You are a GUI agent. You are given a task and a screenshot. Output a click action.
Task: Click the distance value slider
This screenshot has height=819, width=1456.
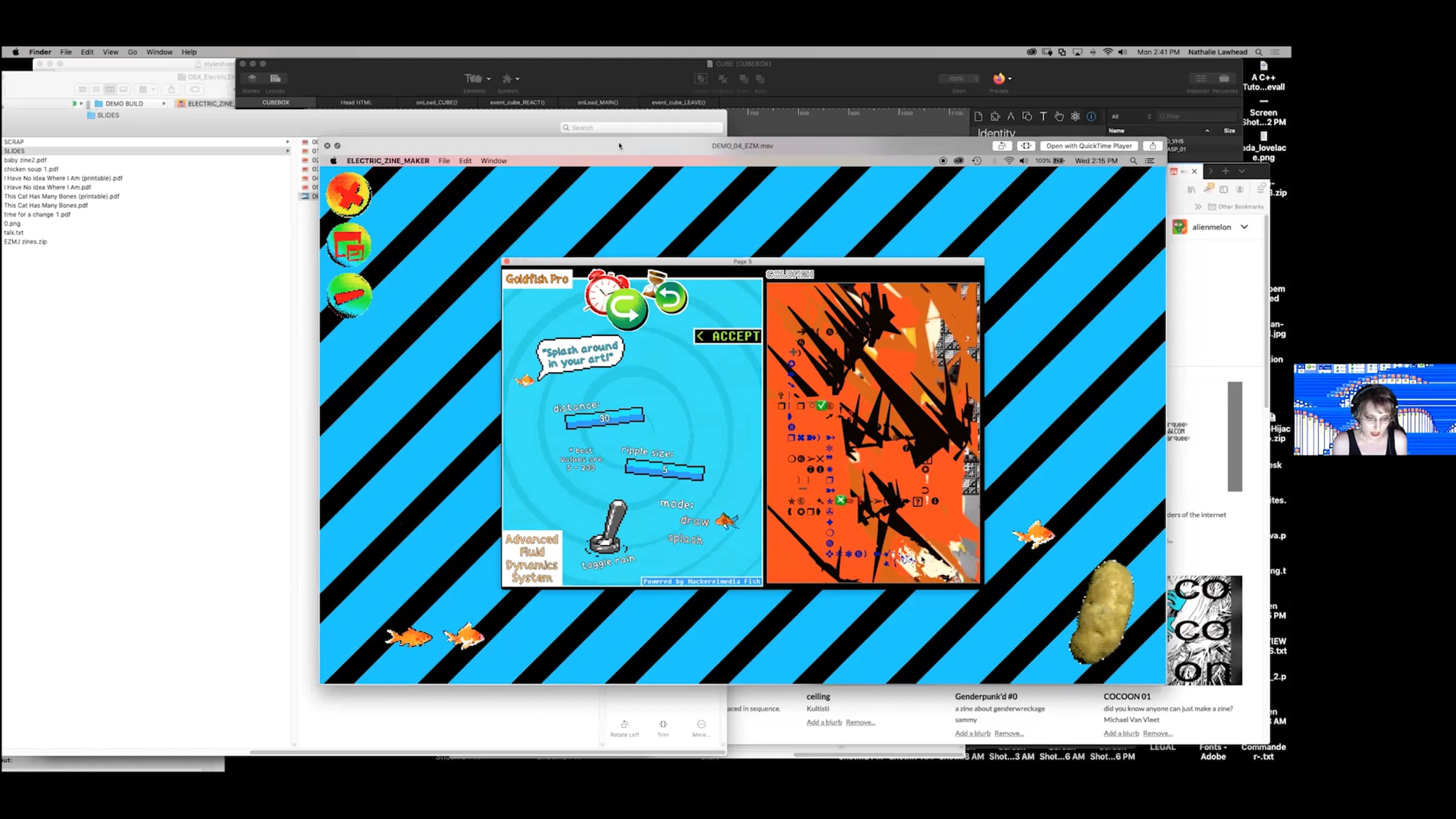(x=604, y=418)
